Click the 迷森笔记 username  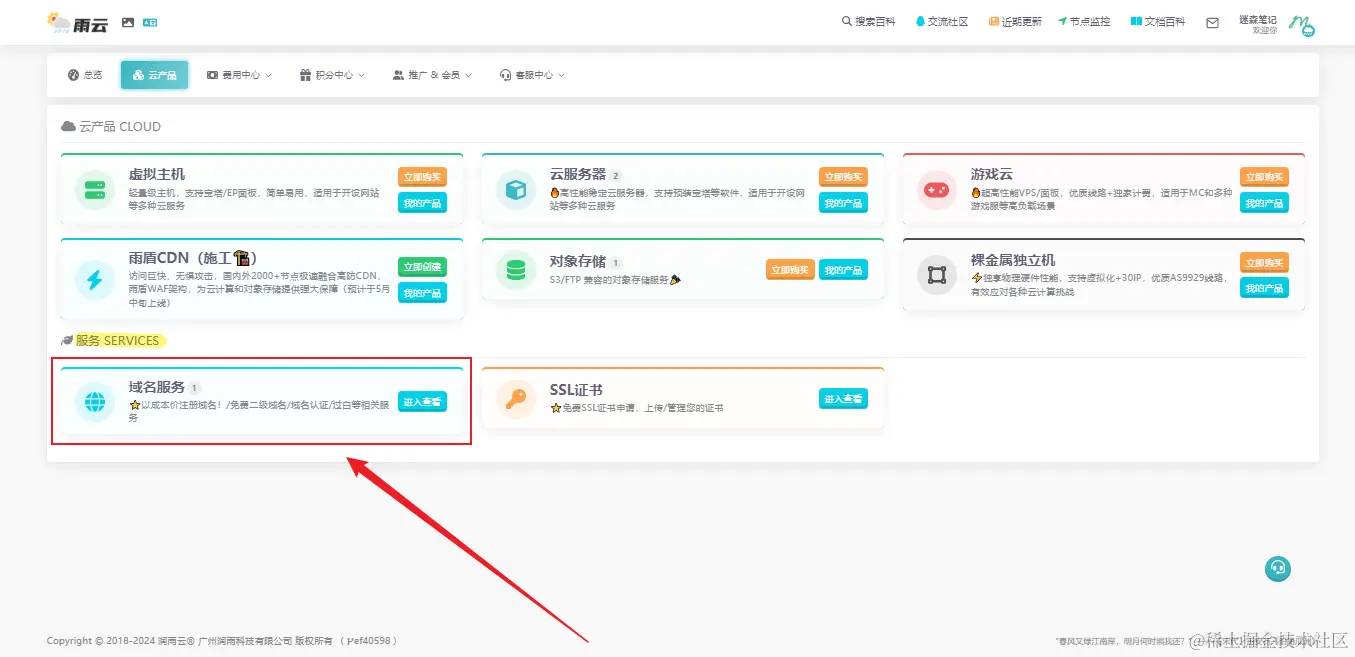pos(1258,19)
